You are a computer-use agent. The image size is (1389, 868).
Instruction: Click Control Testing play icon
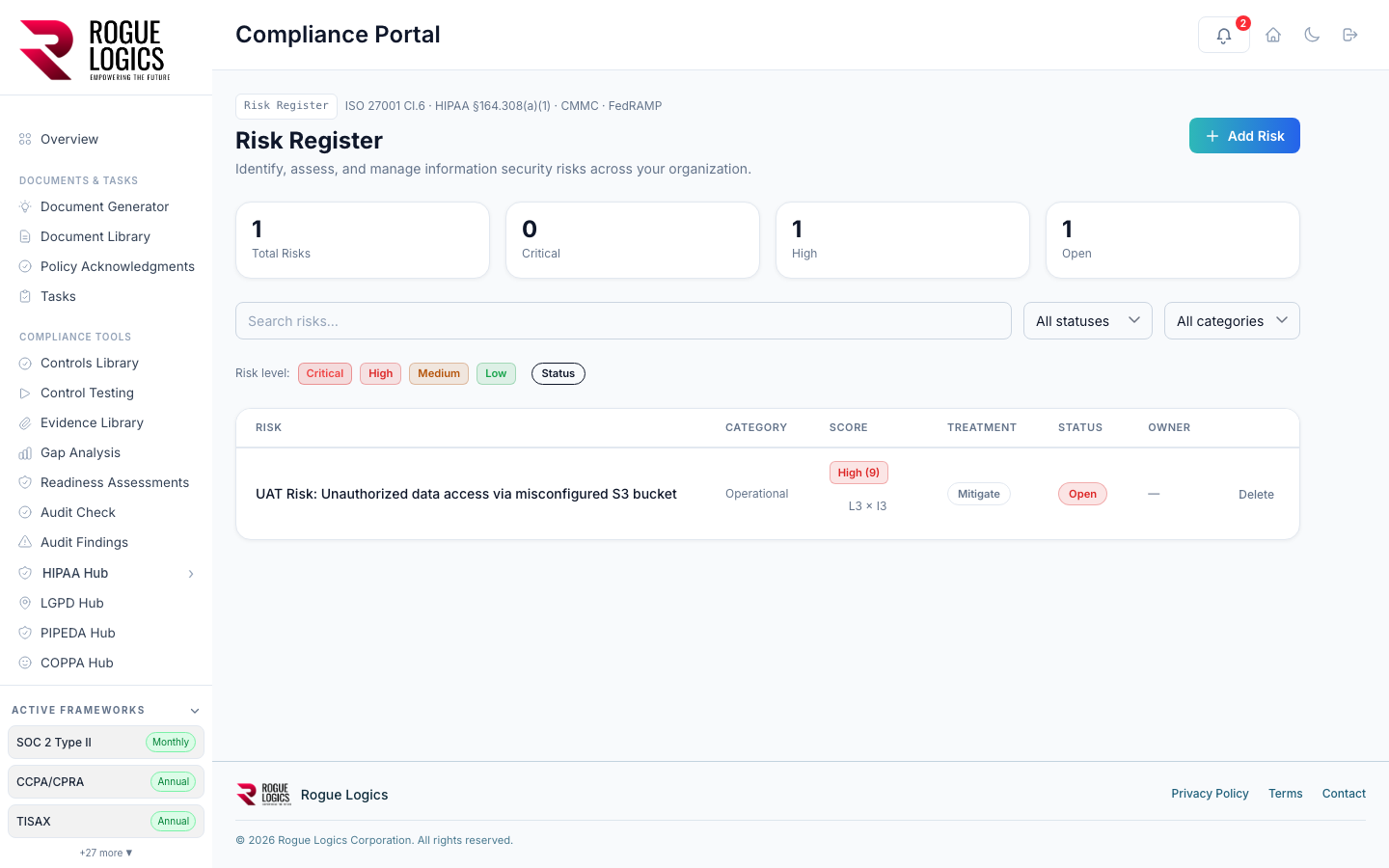click(25, 393)
